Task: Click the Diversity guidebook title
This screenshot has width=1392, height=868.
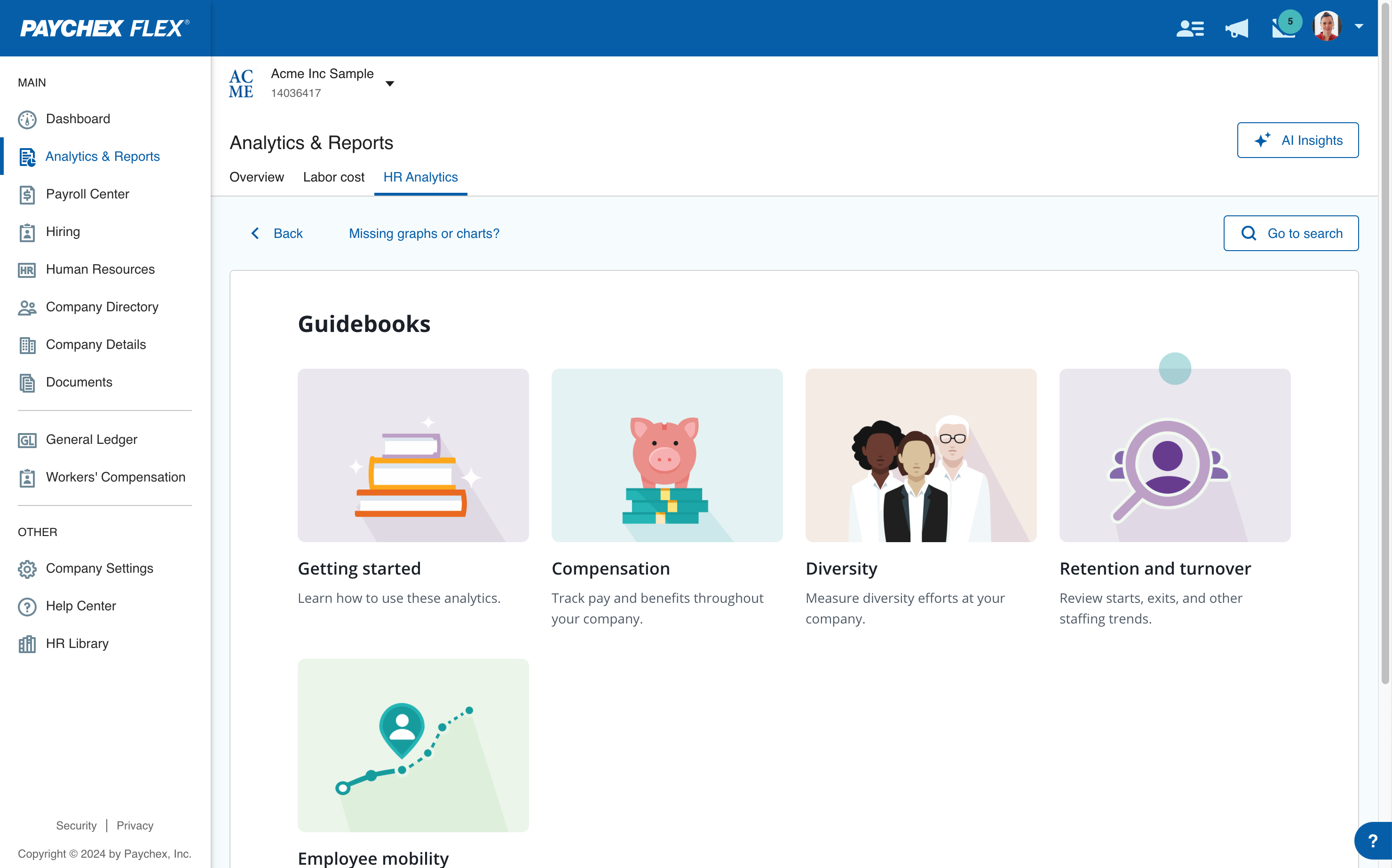Action: point(841,568)
